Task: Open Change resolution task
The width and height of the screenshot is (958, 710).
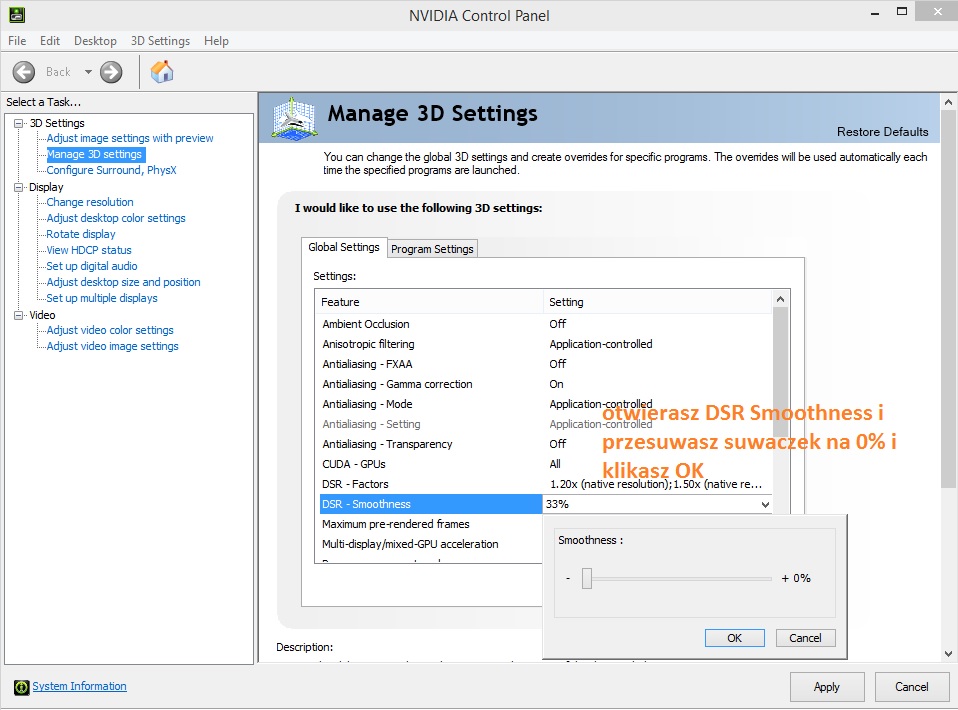Action: pos(90,202)
